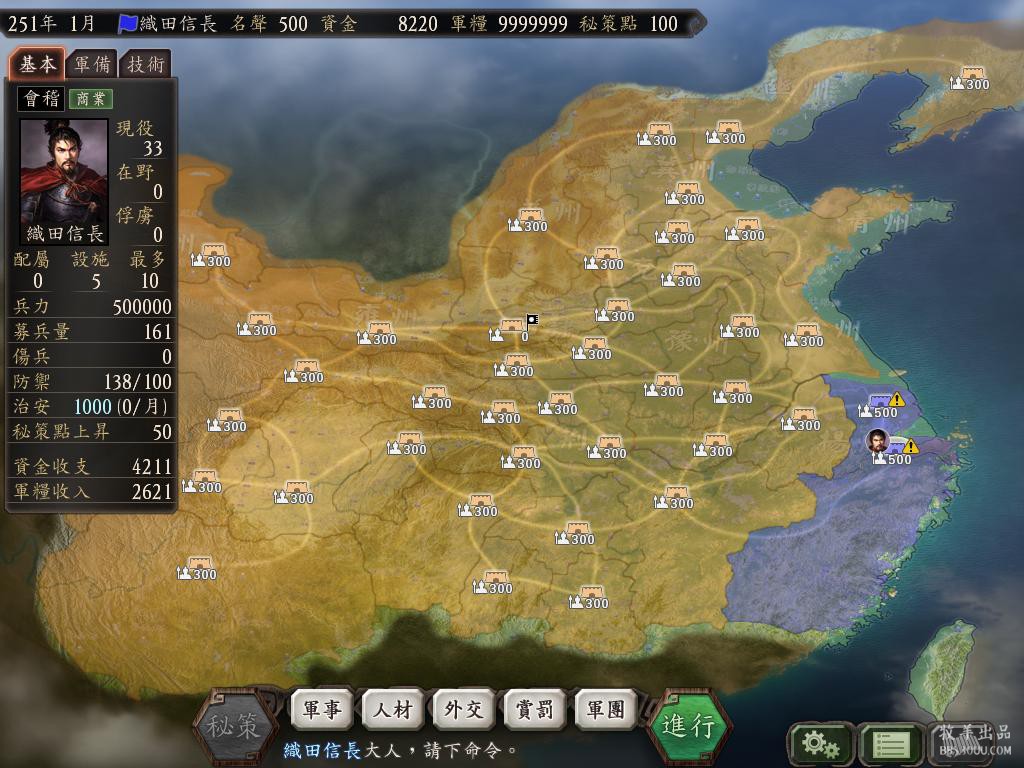Click the 俘虜 label
Viewport: 1024px width, 768px height.
(x=135, y=215)
